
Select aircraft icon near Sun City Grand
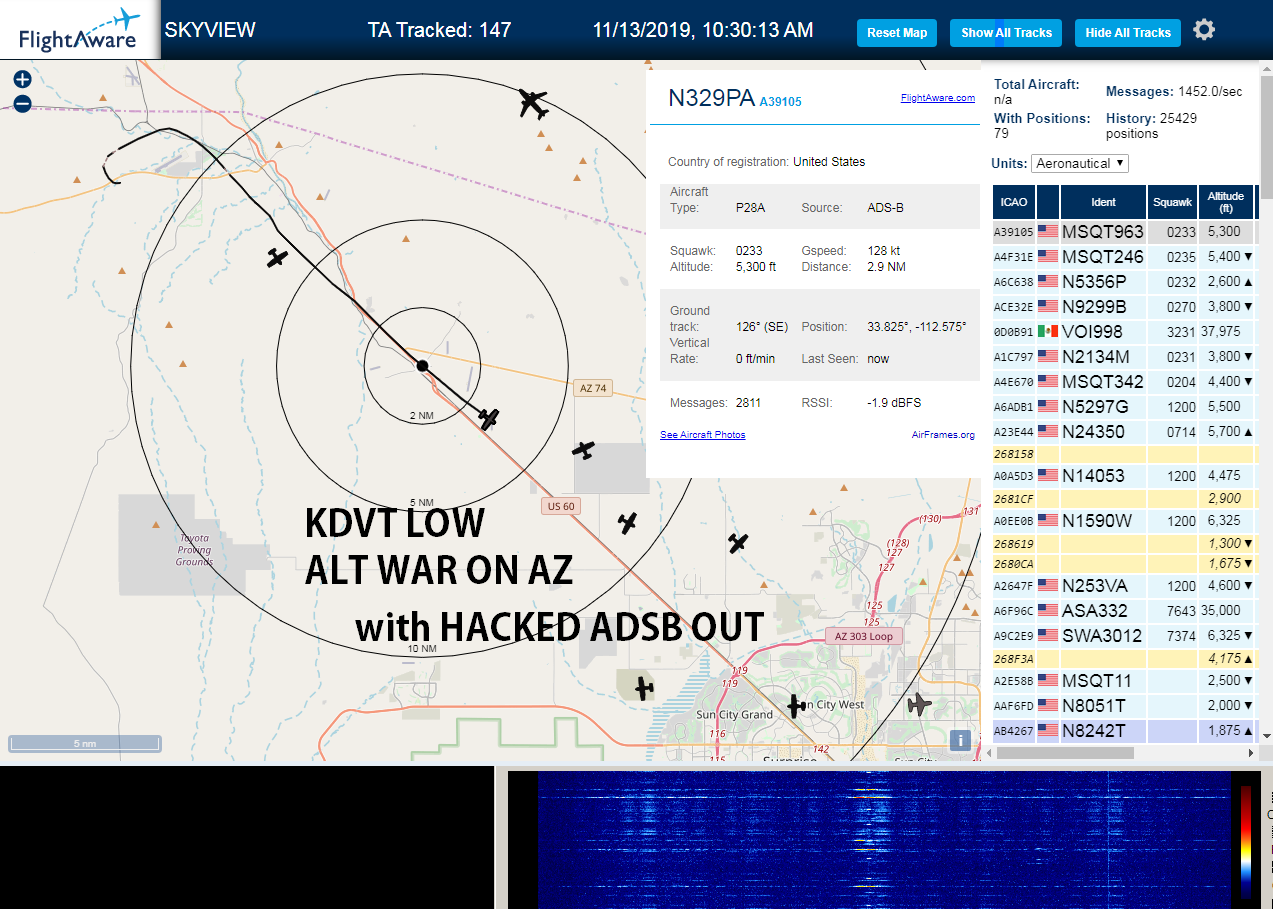coord(643,688)
